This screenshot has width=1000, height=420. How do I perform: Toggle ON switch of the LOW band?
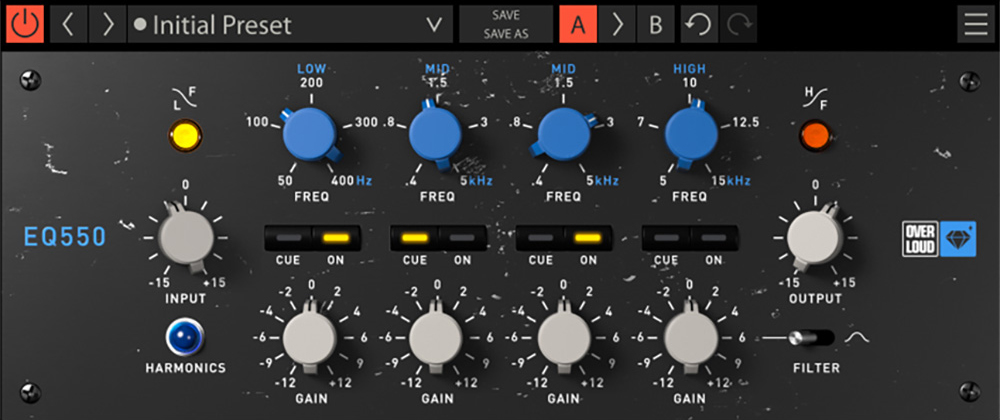(336, 238)
